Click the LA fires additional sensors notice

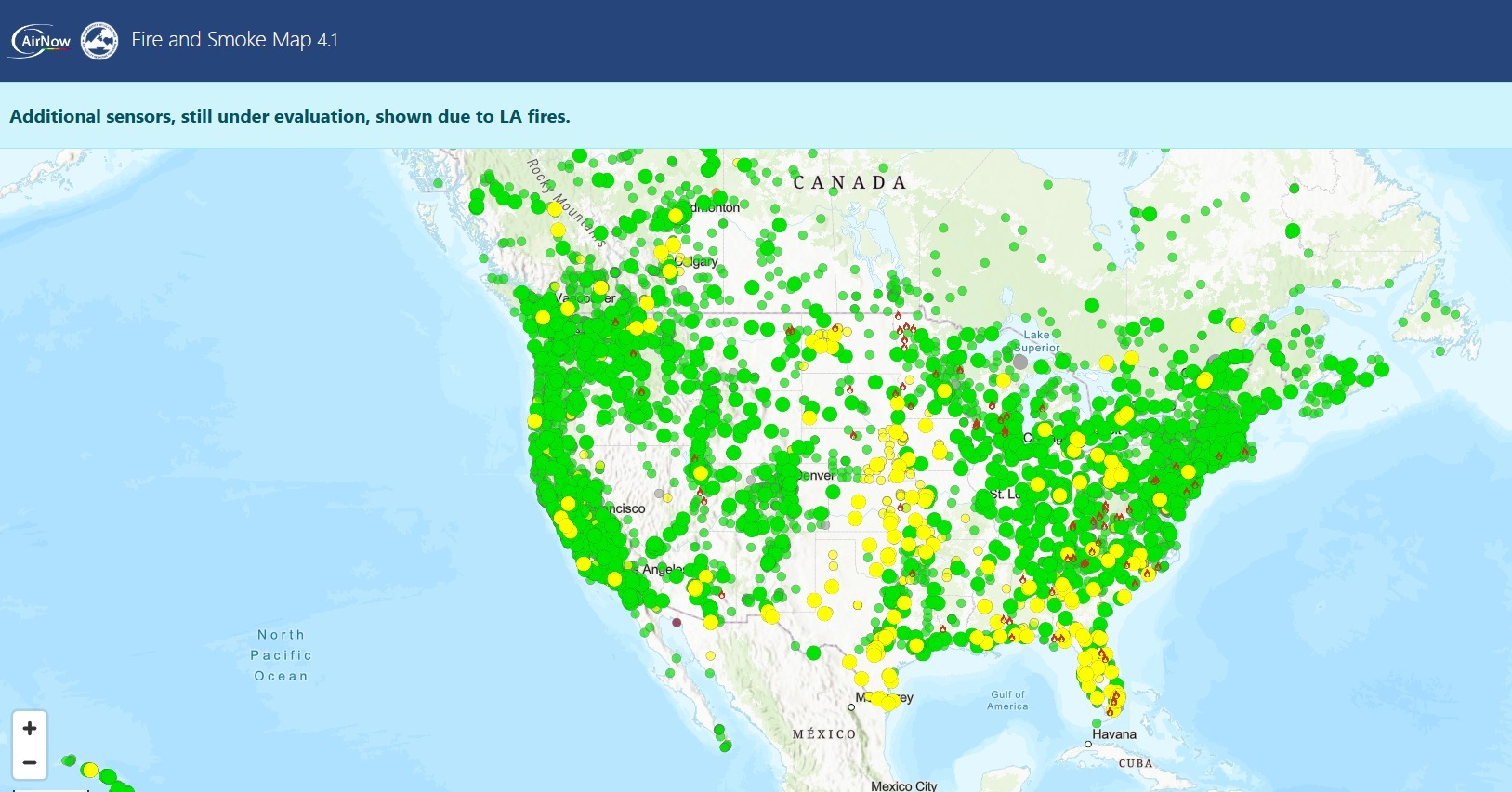coord(290,116)
